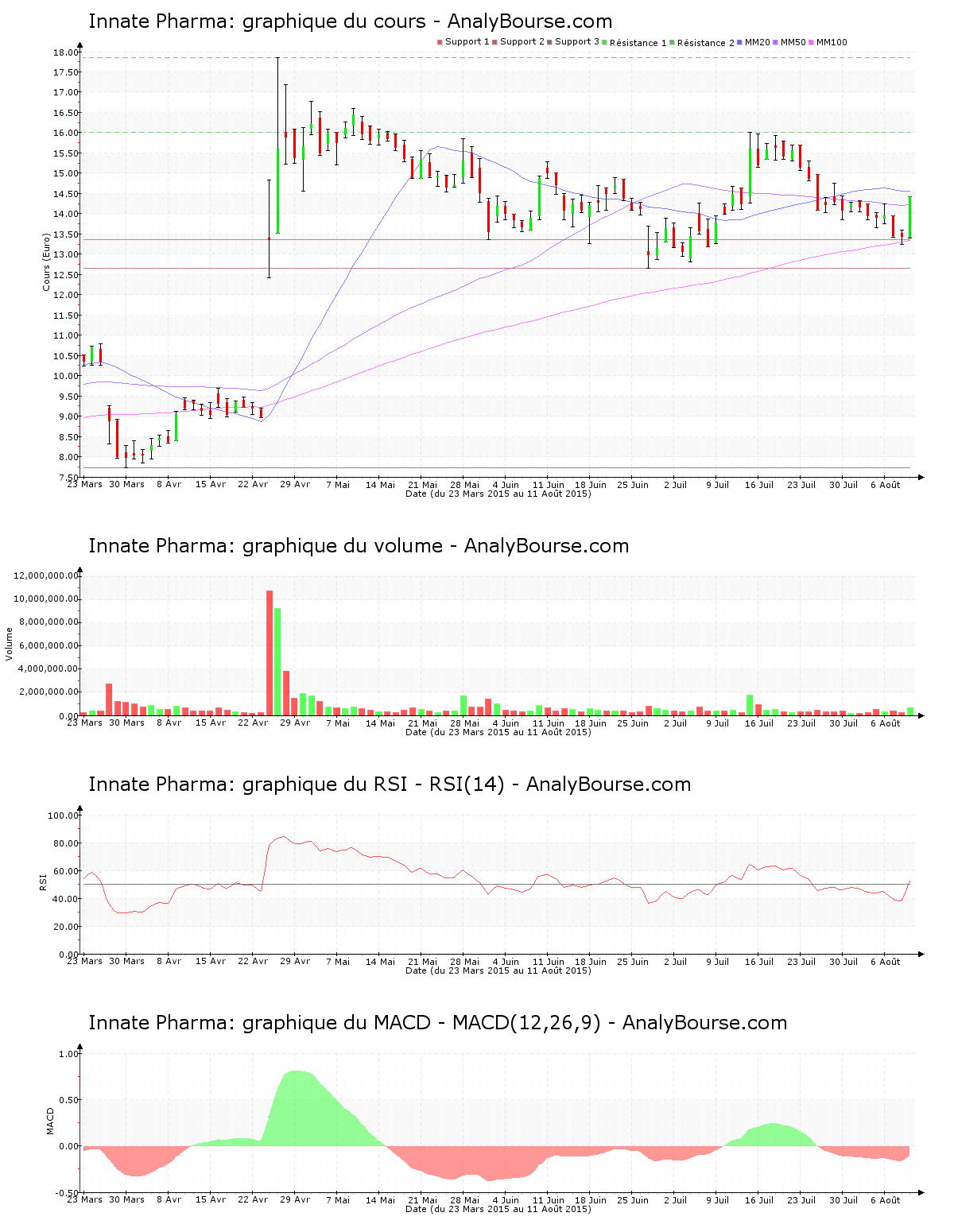Click the 100.00 value on RSI axis

(x=64, y=816)
